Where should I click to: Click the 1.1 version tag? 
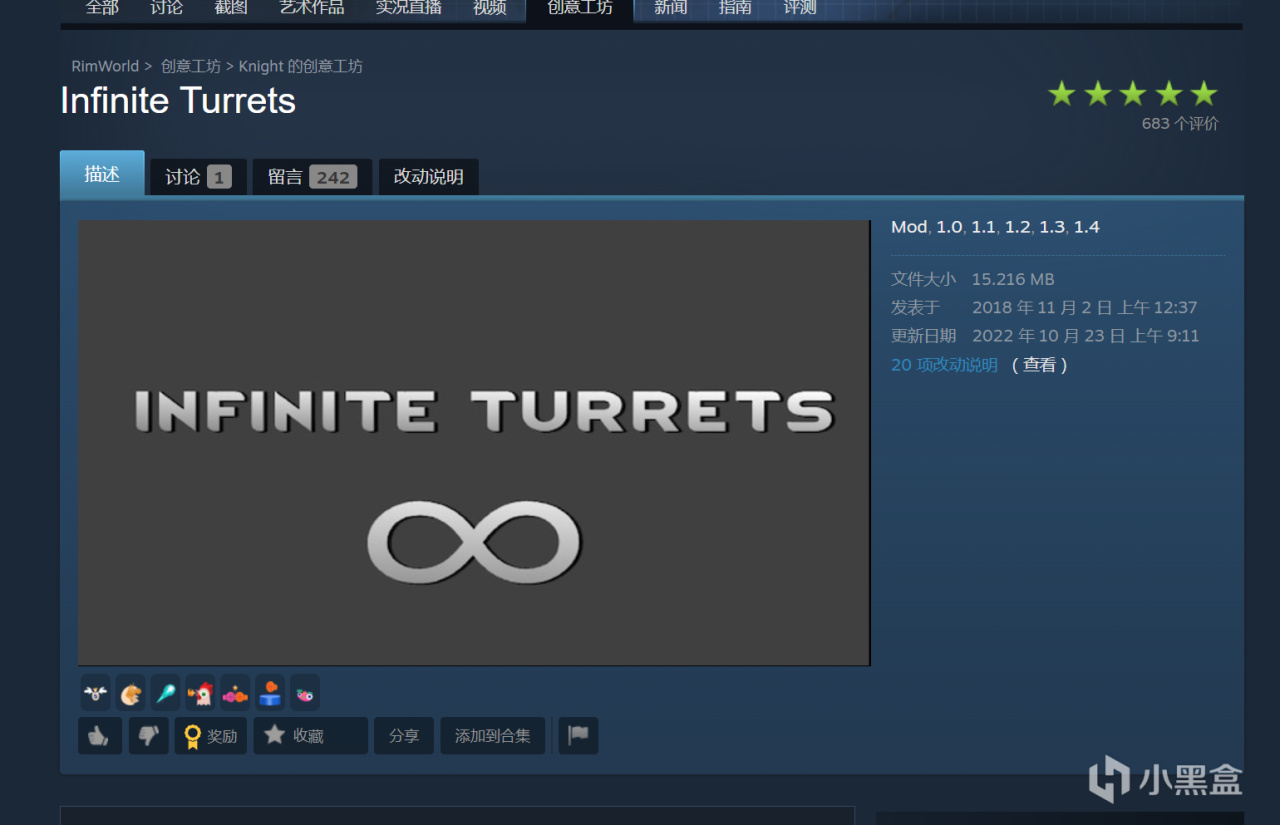[983, 227]
